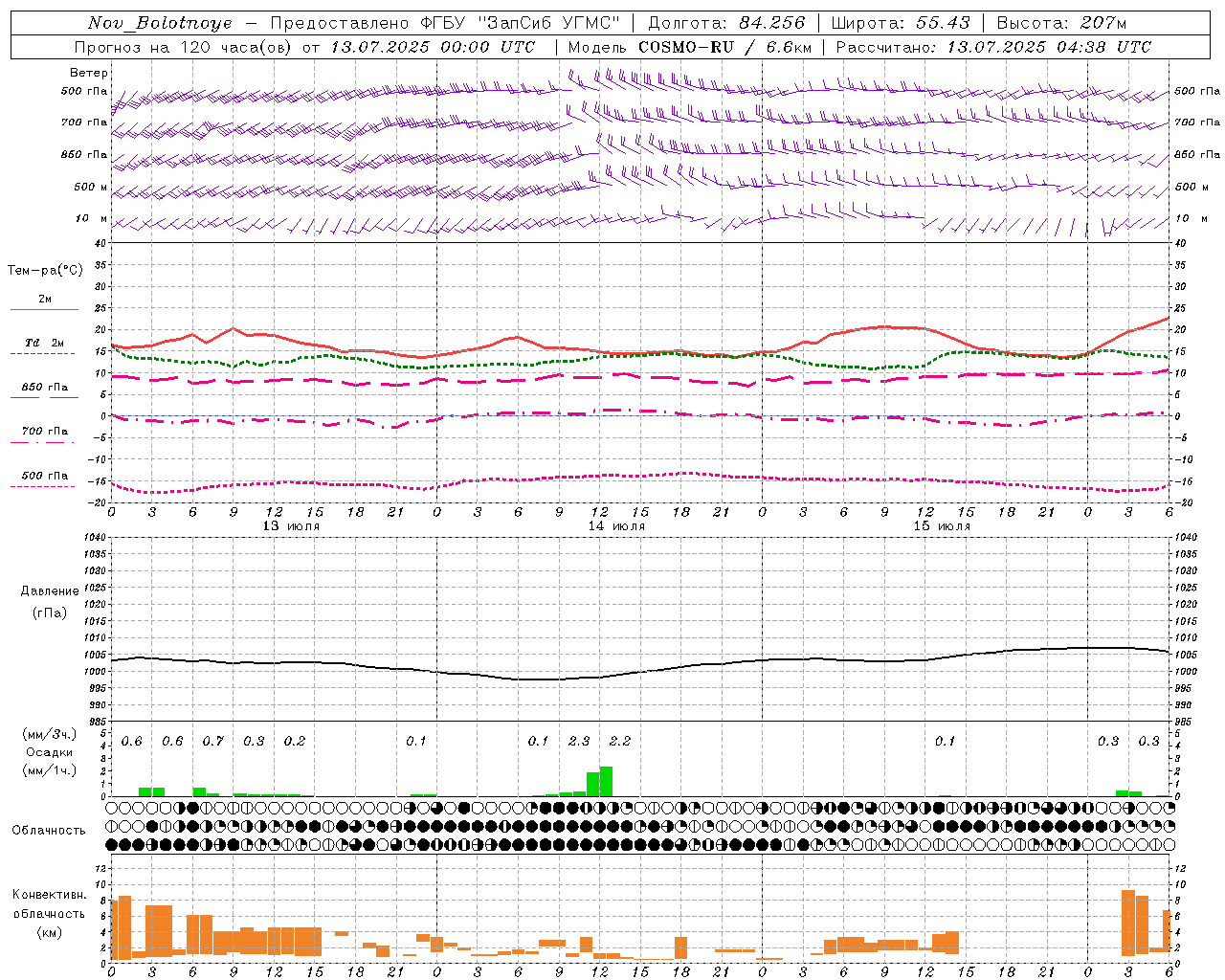Click the 0.2 precipitation amount
1225x980 pixels.
pyautogui.click(x=294, y=742)
